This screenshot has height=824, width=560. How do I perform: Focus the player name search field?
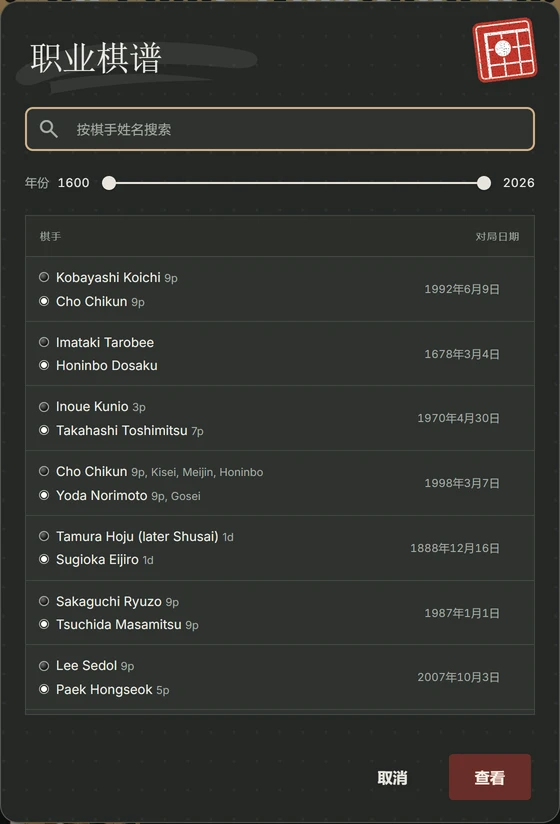click(x=280, y=129)
